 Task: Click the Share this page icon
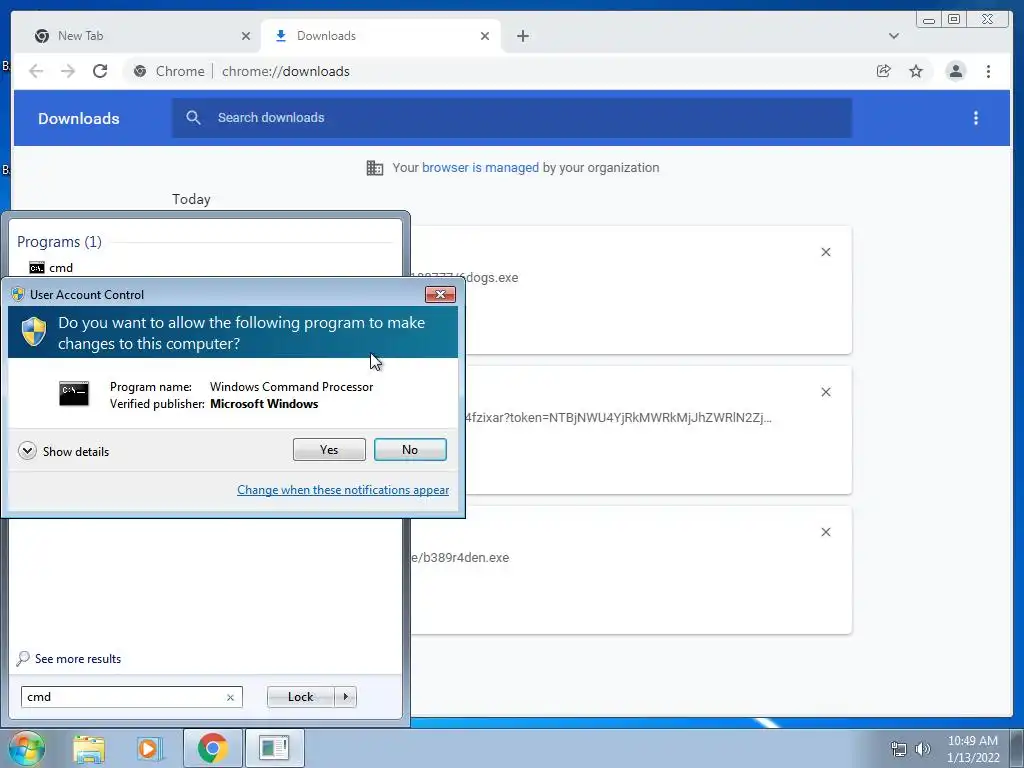pyautogui.click(x=884, y=71)
